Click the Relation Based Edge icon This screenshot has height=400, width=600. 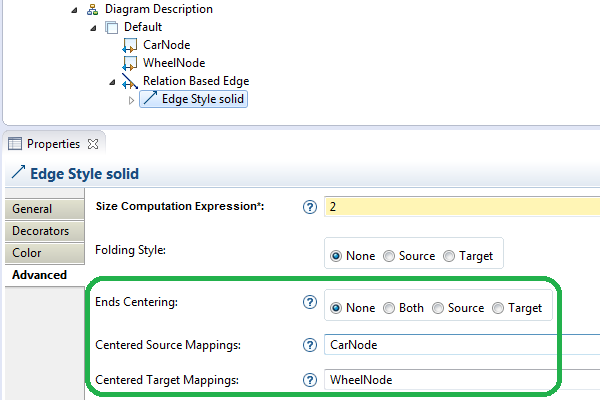click(129, 81)
